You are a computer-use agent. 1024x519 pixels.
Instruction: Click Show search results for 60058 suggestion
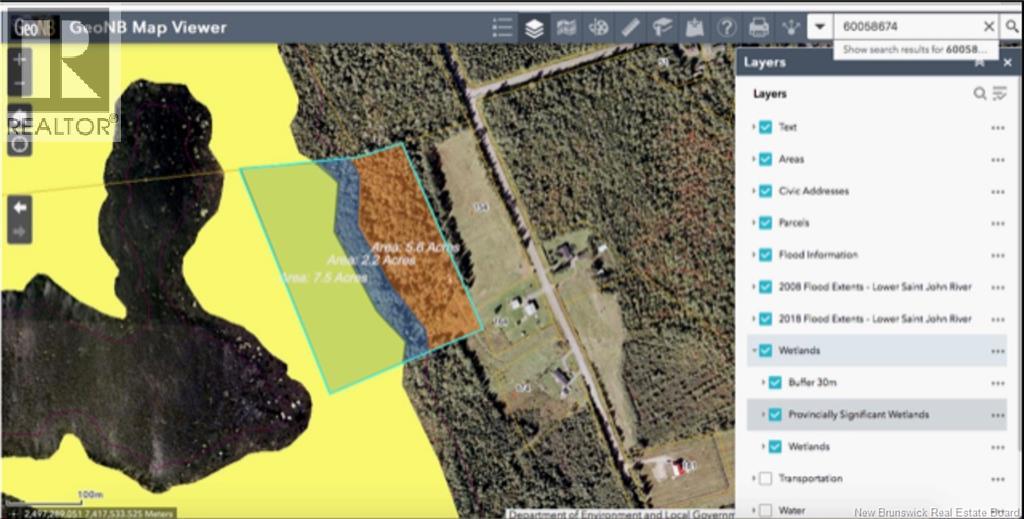click(914, 50)
